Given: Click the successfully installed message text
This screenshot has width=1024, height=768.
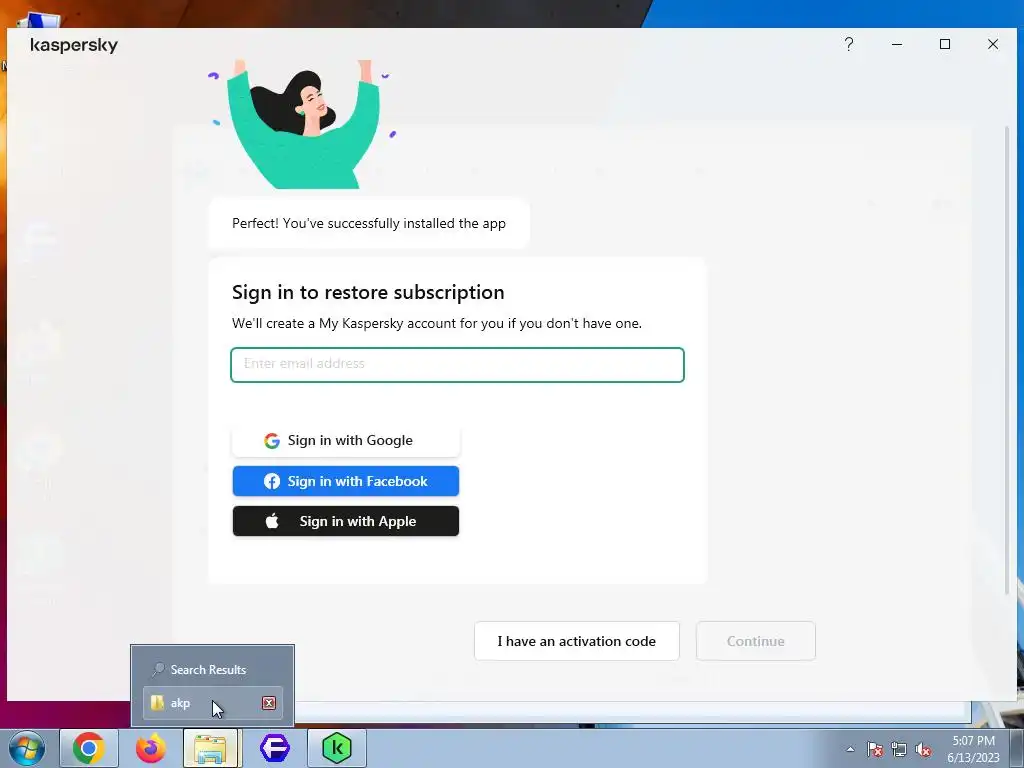Looking at the screenshot, I should point(368,223).
